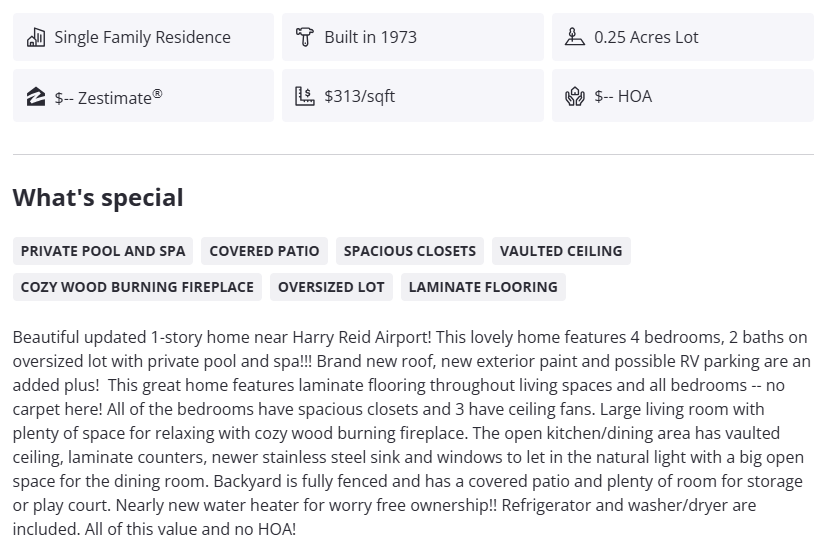Click the 0.25 Acres Lot text
The width and height of the screenshot is (838, 541).
(x=646, y=38)
